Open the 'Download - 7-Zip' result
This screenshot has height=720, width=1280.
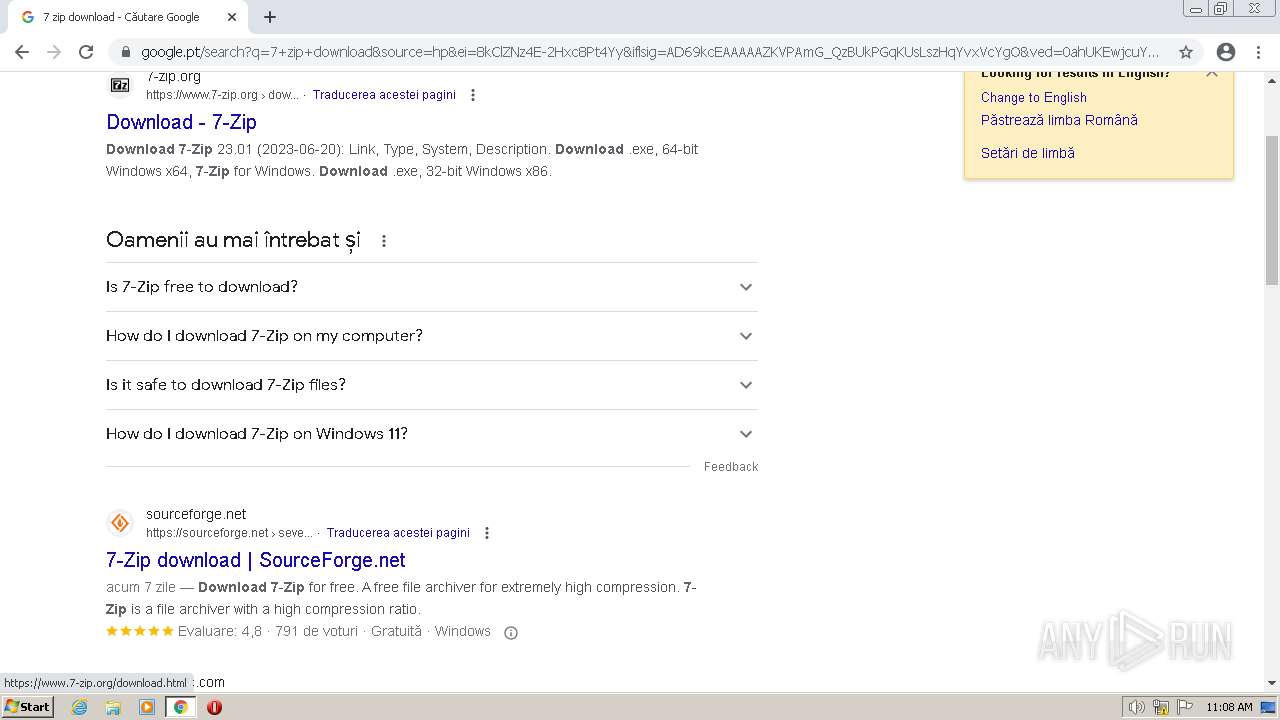pyautogui.click(x=181, y=122)
